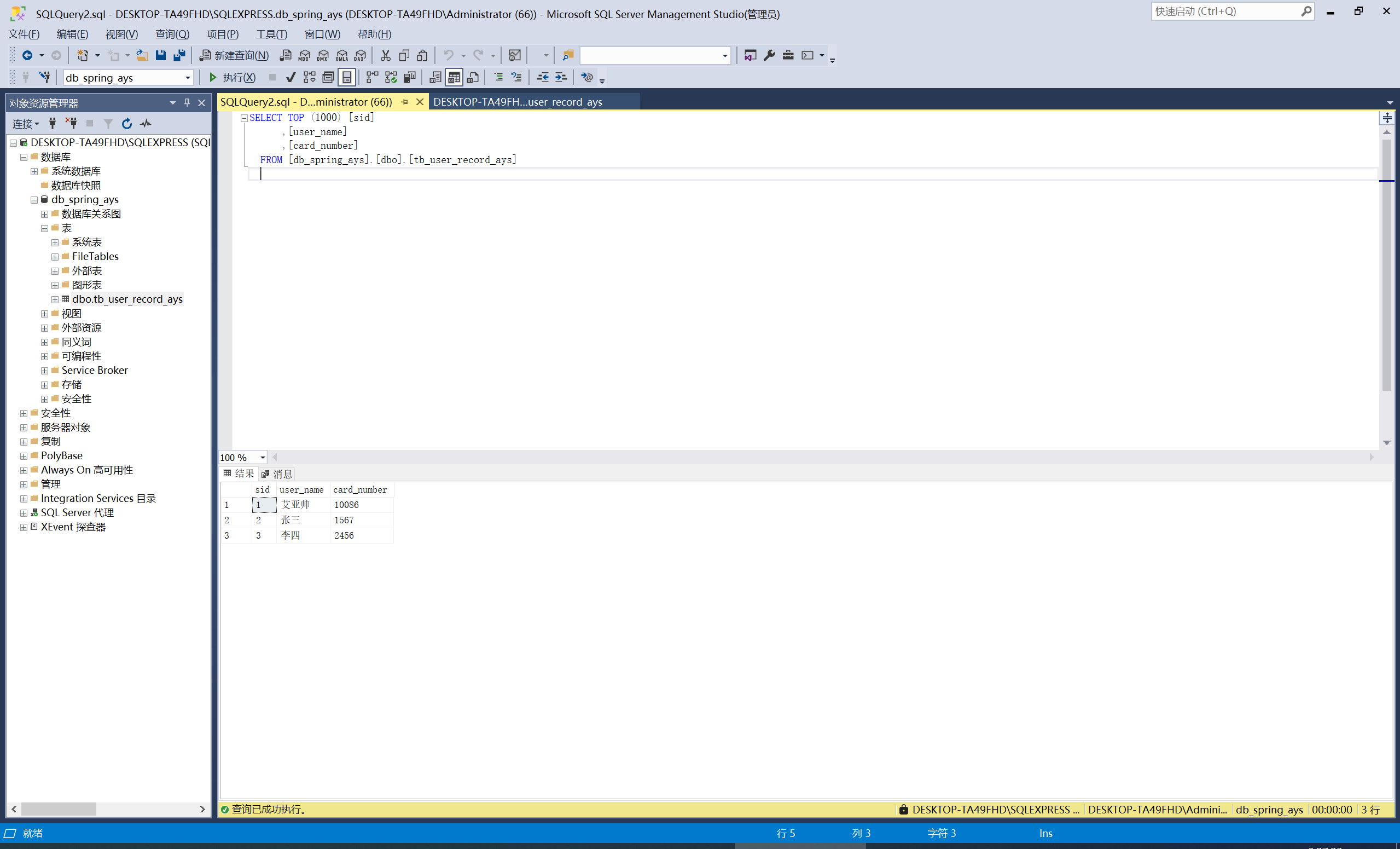Click the Find in Files icon
The height and width of the screenshot is (849, 1400).
pyautogui.click(x=568, y=55)
